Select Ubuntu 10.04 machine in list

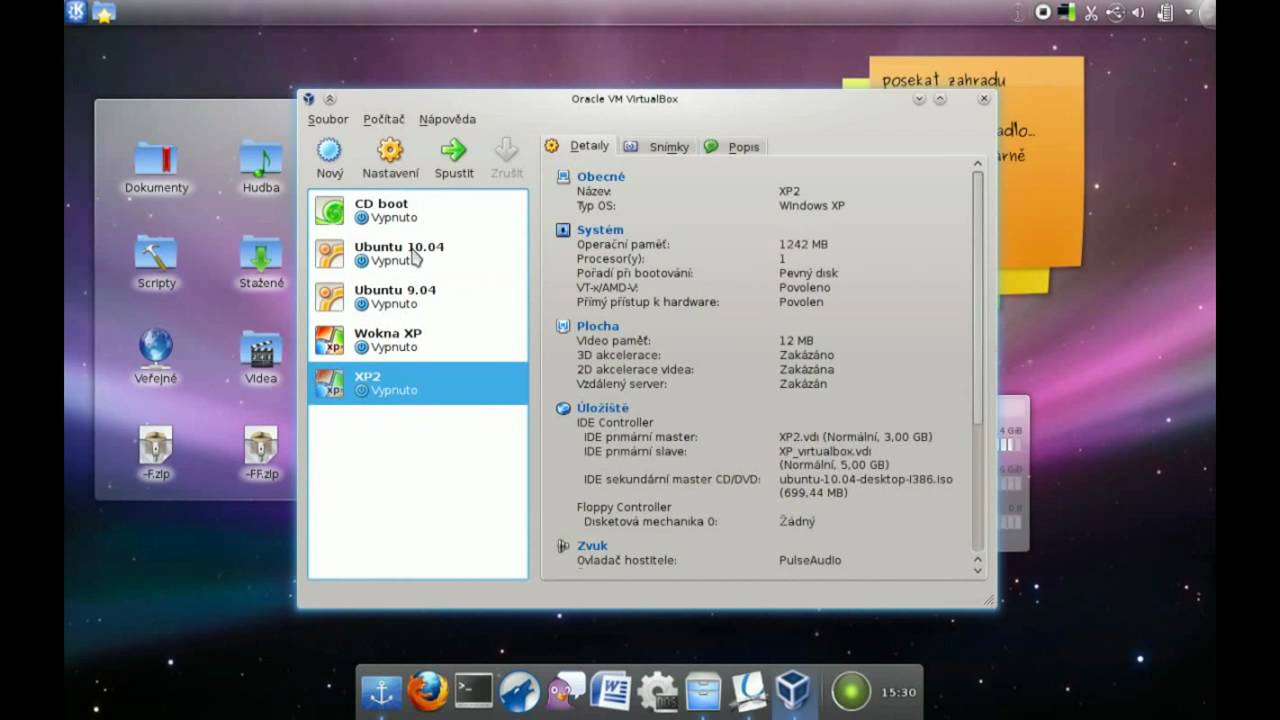pyautogui.click(x=418, y=253)
